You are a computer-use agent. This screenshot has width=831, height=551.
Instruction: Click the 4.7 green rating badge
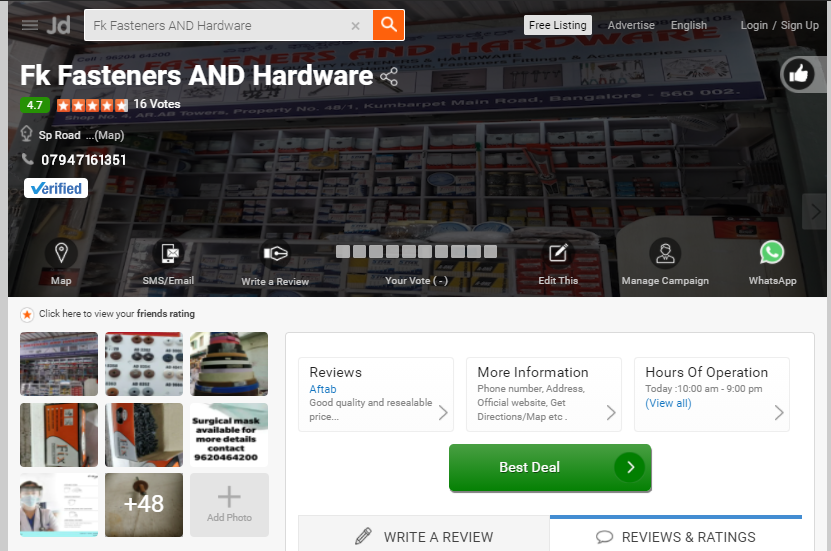[35, 105]
